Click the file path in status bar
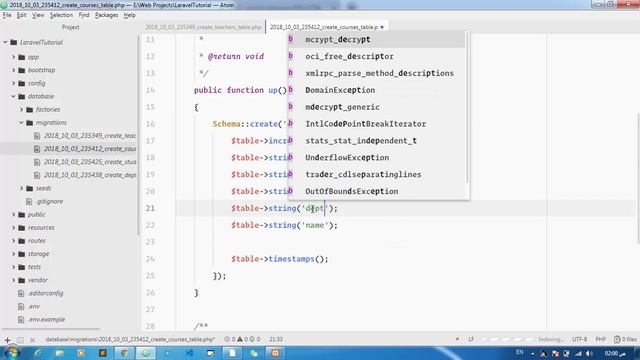The width and height of the screenshot is (640, 360). (131, 340)
